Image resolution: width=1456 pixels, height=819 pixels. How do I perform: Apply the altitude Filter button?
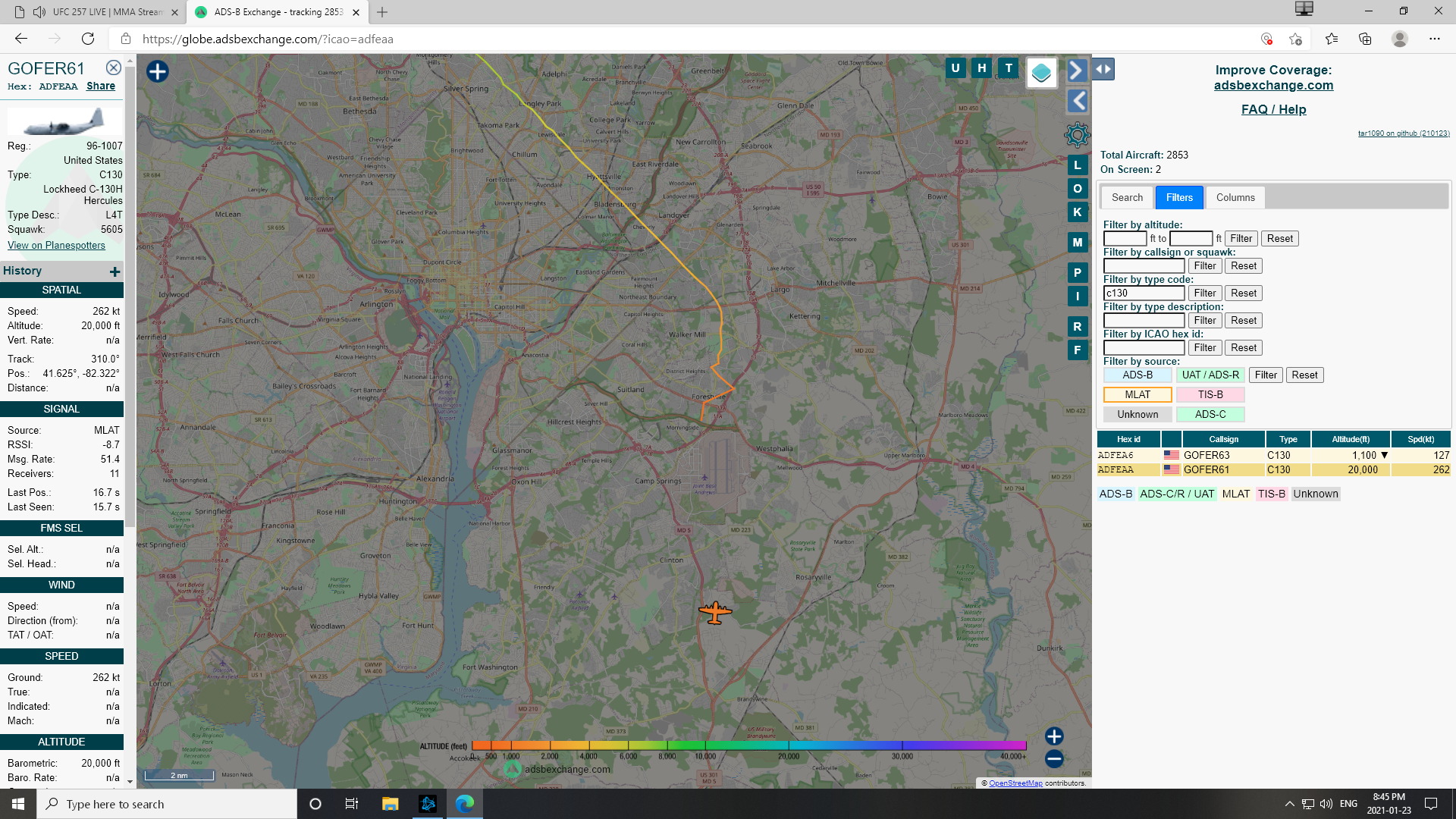(x=1241, y=239)
